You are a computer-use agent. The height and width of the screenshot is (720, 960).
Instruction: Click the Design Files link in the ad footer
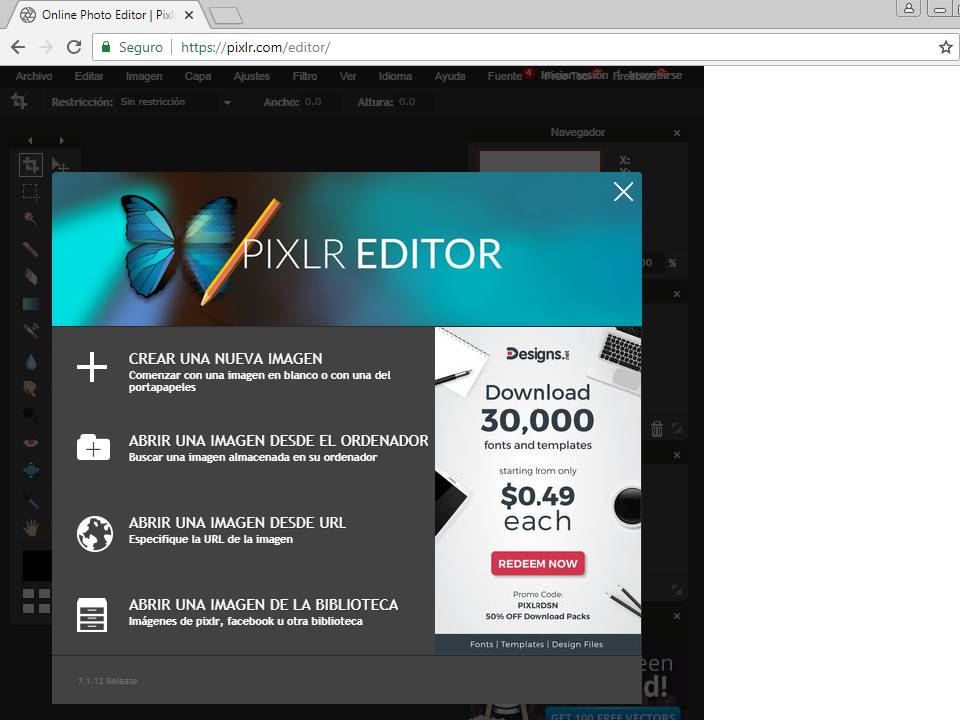click(577, 644)
